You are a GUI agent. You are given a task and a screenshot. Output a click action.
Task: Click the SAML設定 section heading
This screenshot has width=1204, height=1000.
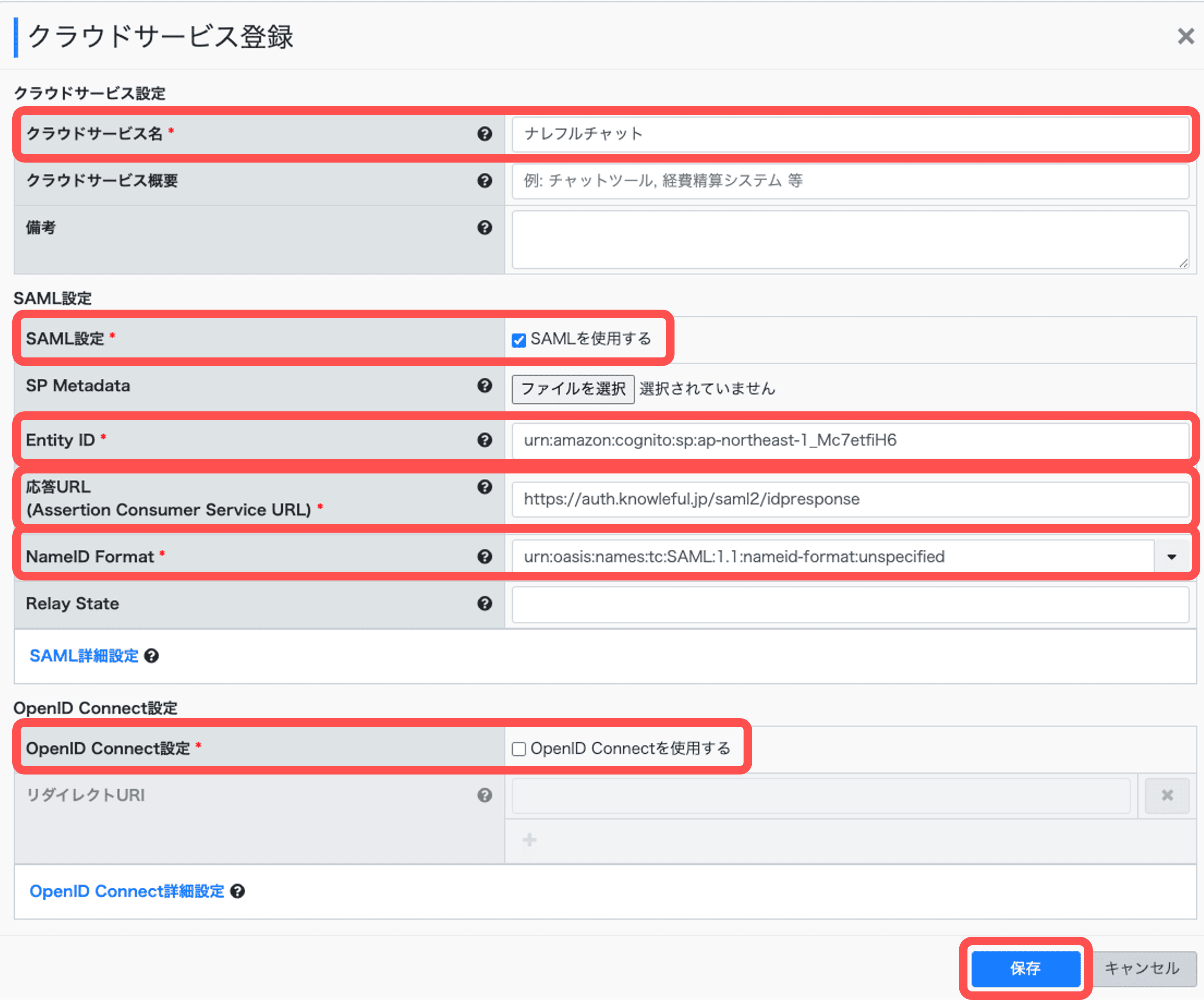(x=52, y=298)
